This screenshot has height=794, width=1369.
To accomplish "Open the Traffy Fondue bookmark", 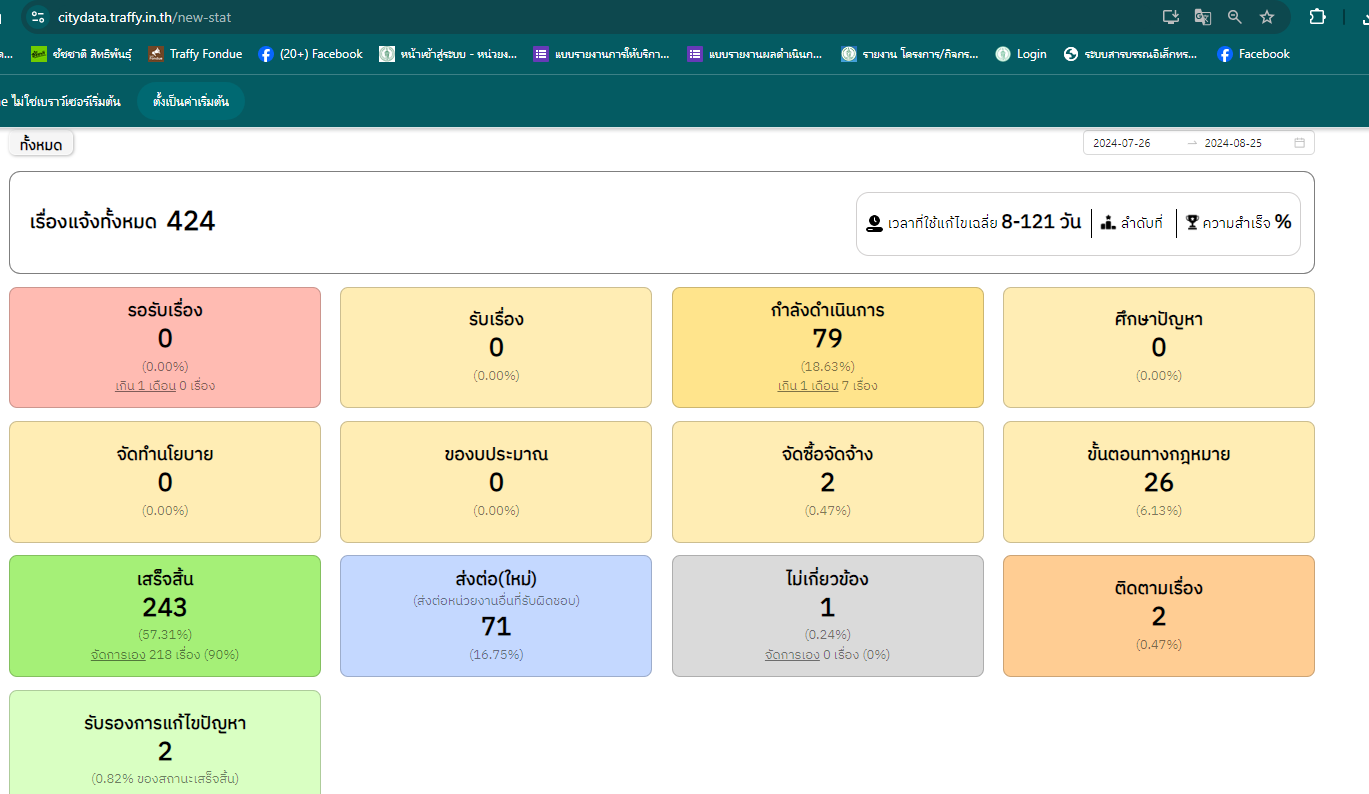I will pyautogui.click(x=195, y=54).
